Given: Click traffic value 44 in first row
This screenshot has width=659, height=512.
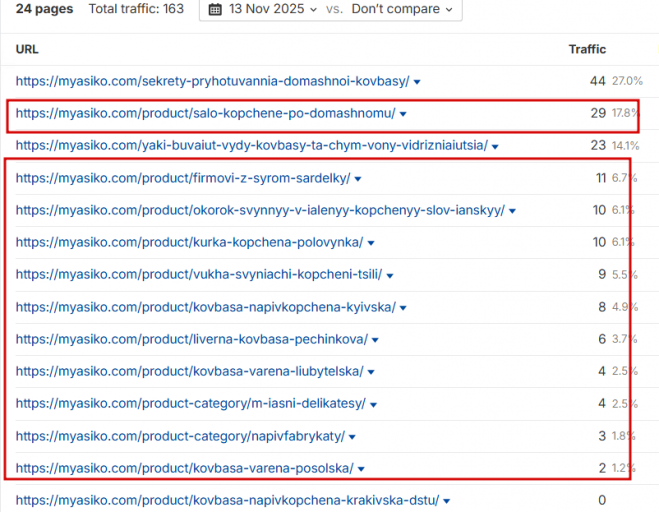Looking at the screenshot, I should (598, 81).
